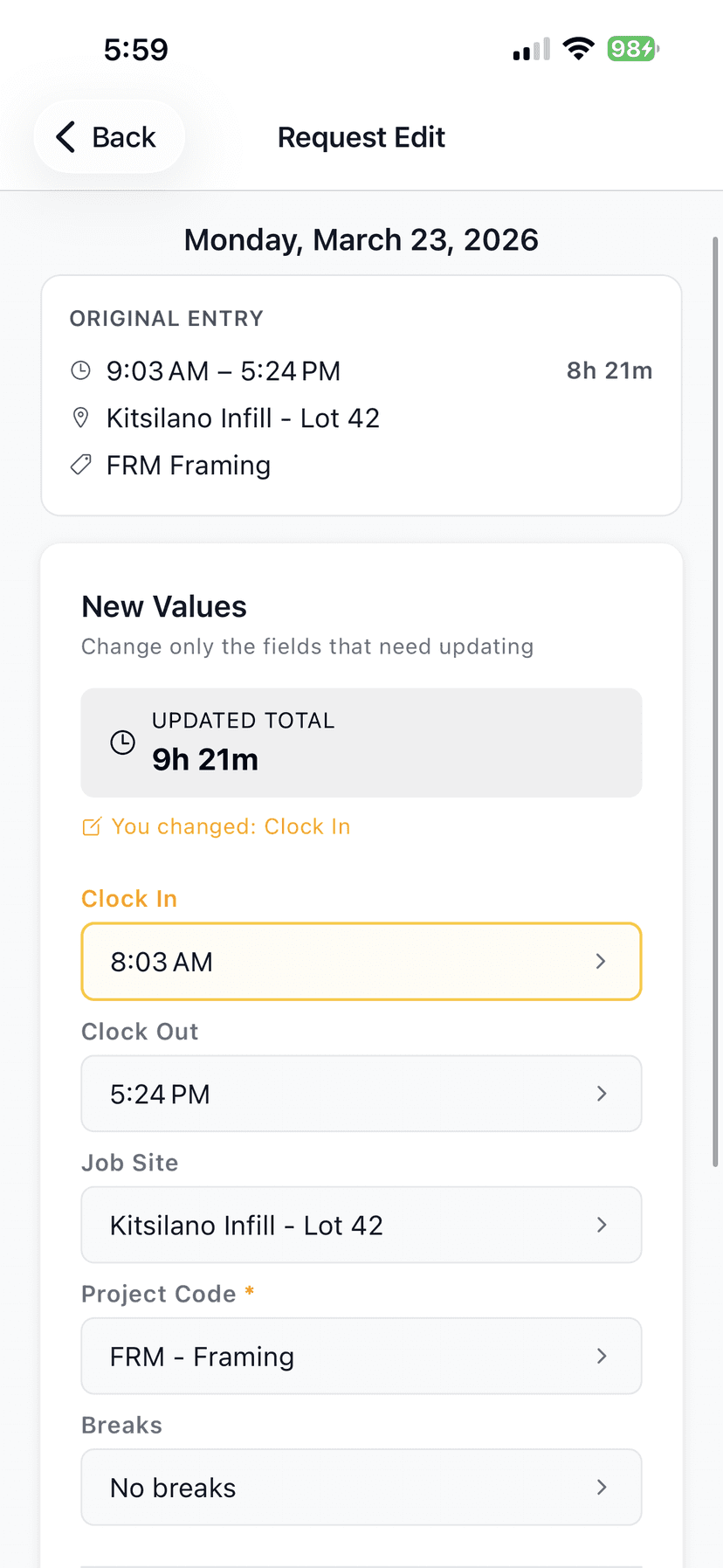
Task: Open the Clock Out time picker showing 5:24 PM
Action: coord(361,1093)
